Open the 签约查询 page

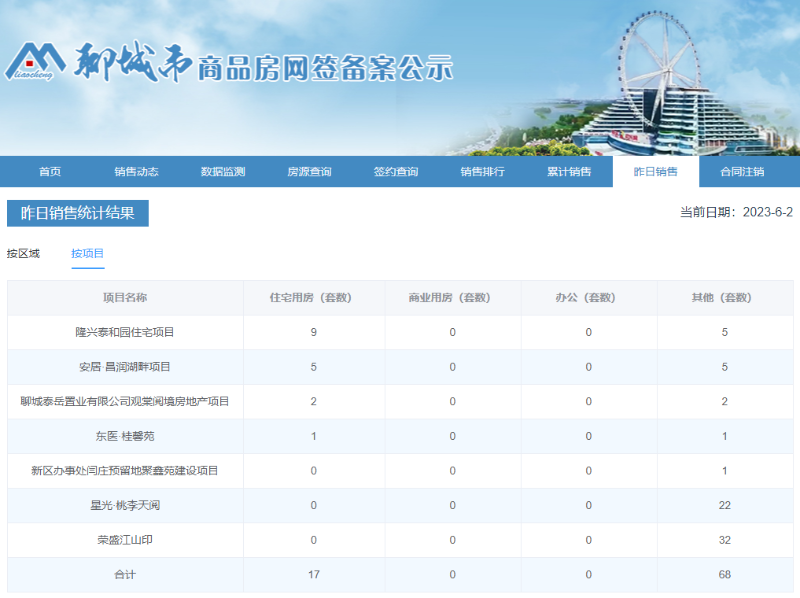click(396, 171)
